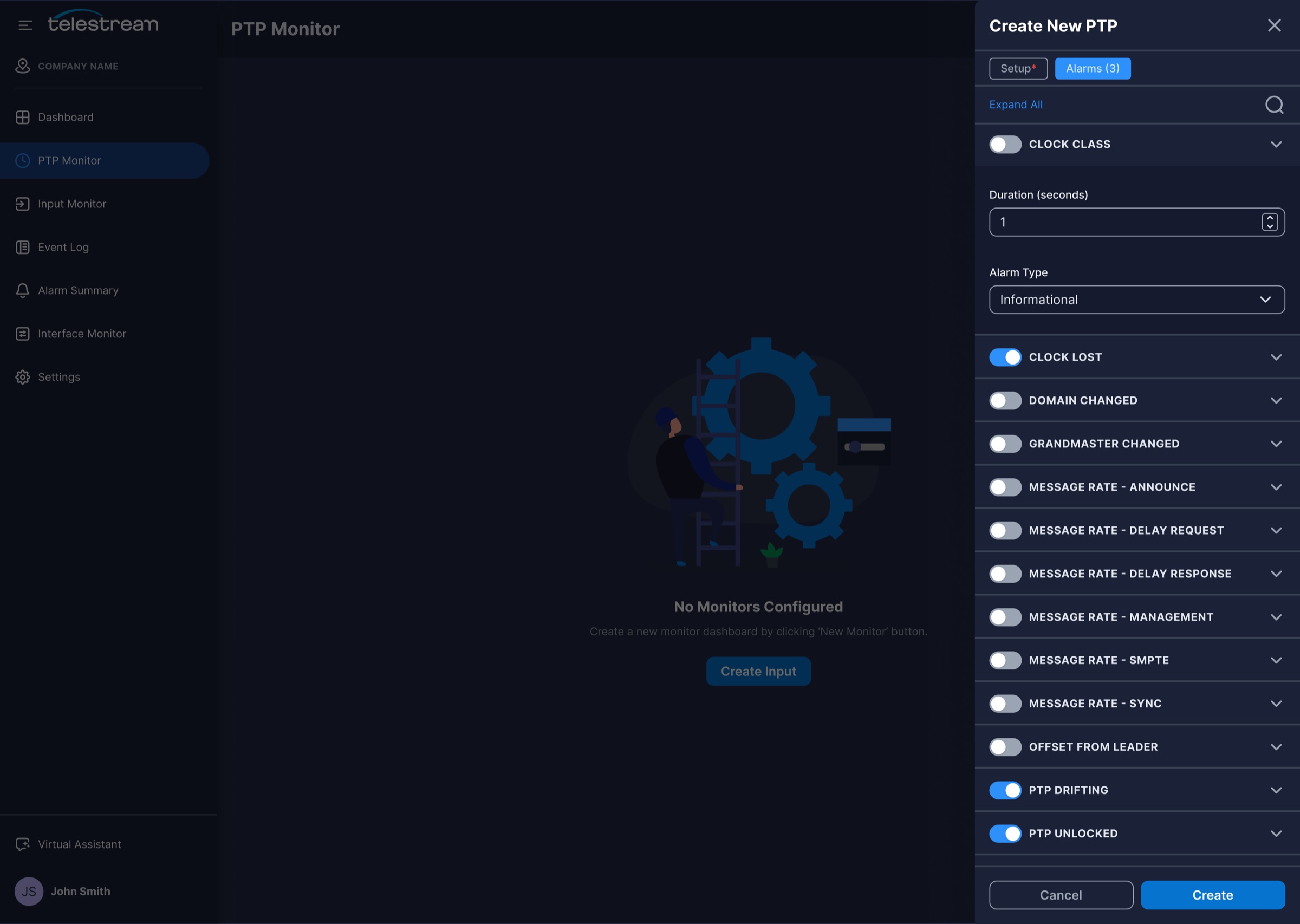Click the Duration seconds stepper arrows
The width and height of the screenshot is (1300, 924).
tap(1269, 222)
